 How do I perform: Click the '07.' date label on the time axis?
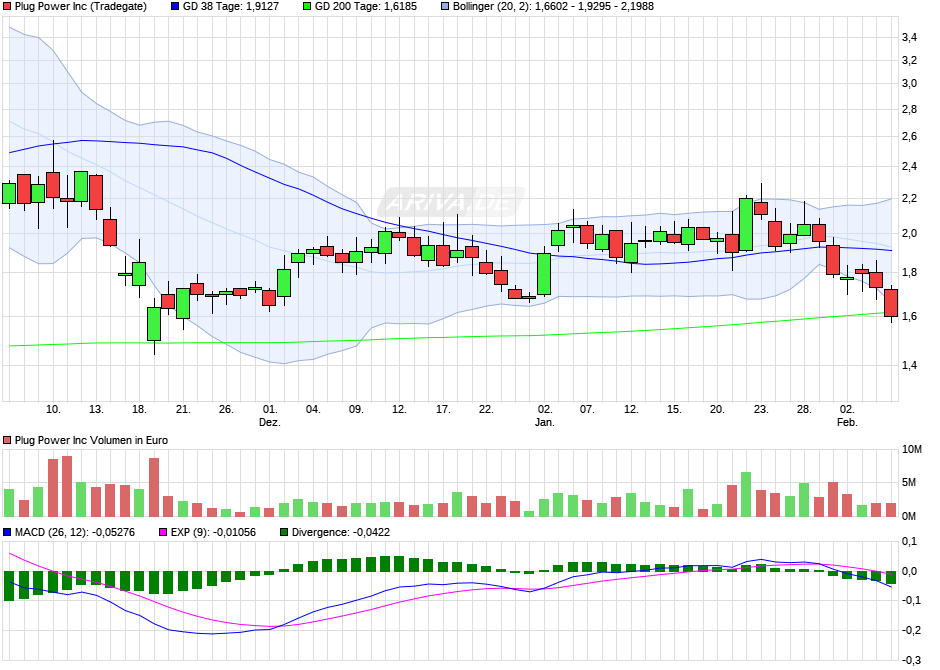pos(588,409)
